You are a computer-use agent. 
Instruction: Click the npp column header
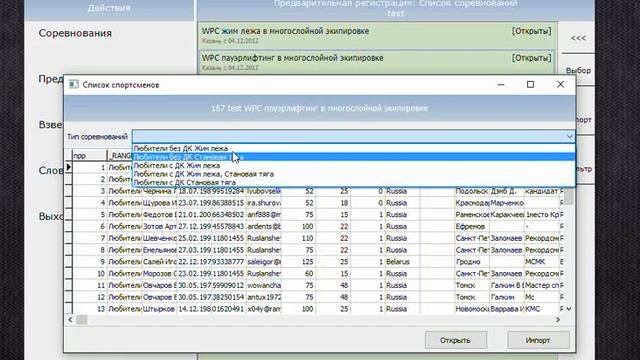click(x=89, y=156)
